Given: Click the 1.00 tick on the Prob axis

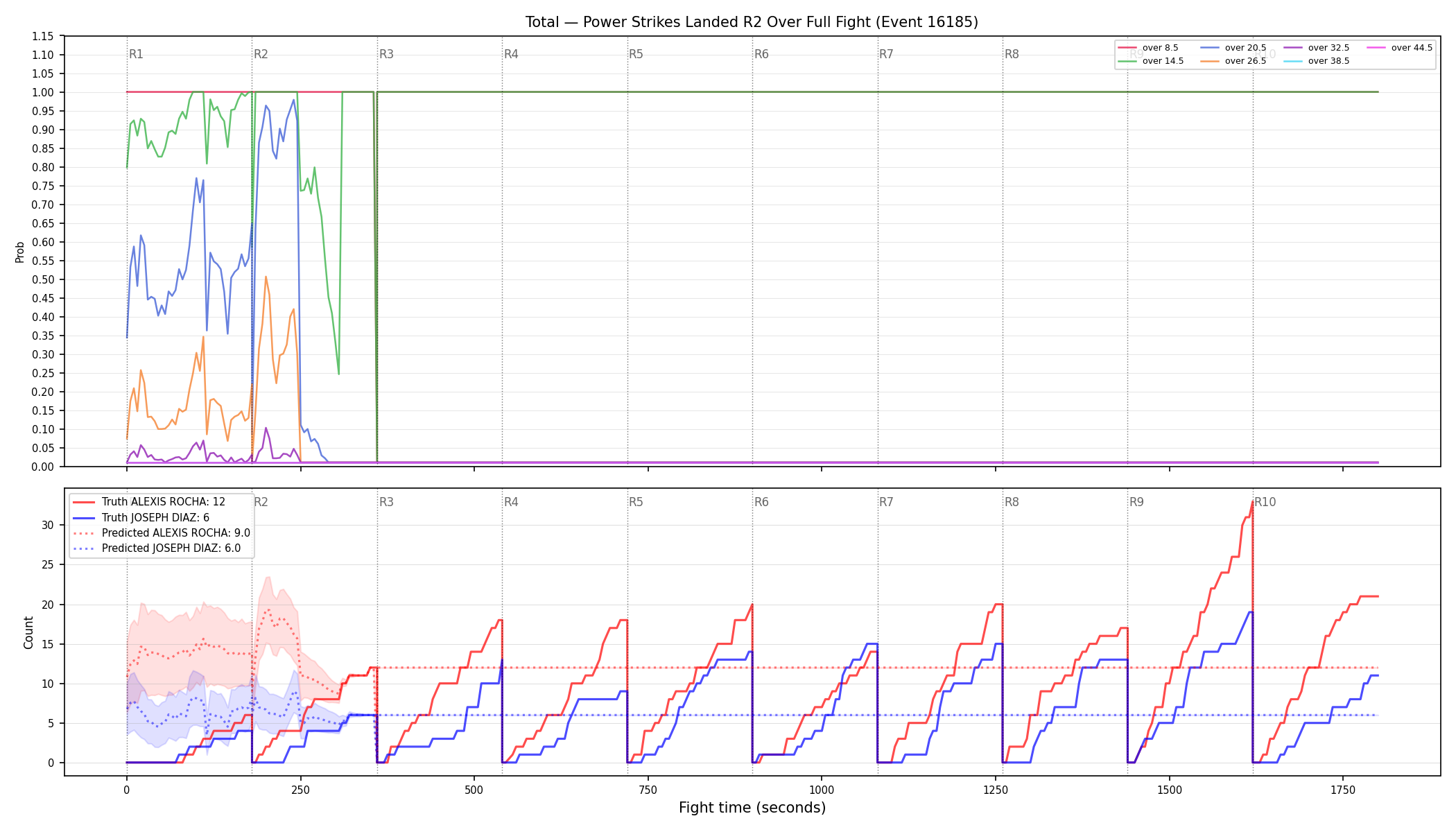Looking at the screenshot, I should (x=43, y=92).
